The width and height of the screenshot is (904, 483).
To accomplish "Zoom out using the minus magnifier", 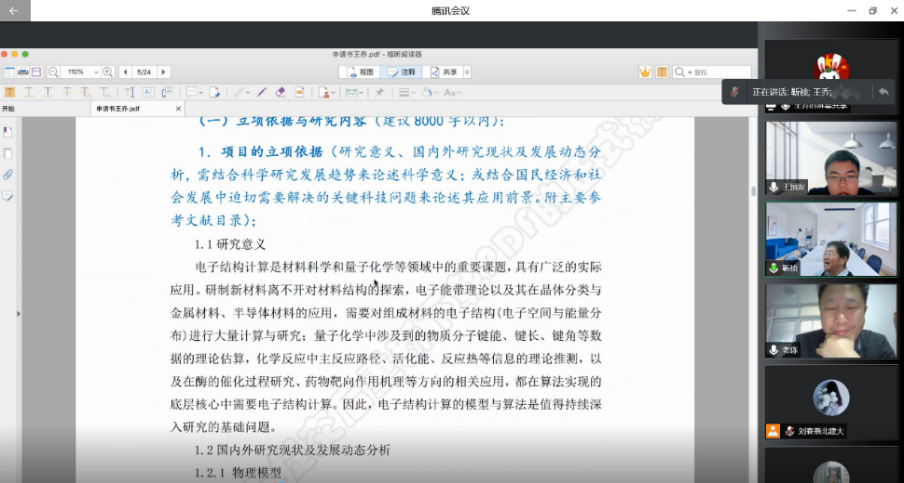I will point(53,72).
